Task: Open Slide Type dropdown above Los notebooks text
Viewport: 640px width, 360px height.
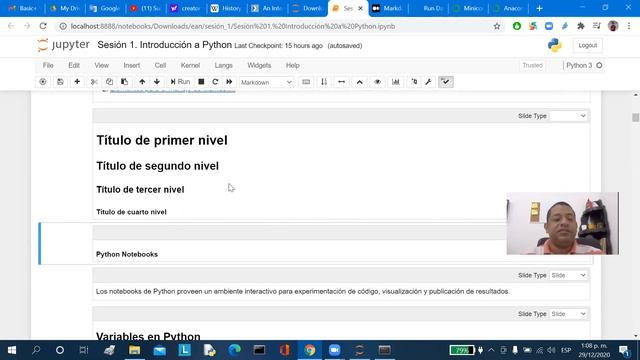Action: point(568,276)
